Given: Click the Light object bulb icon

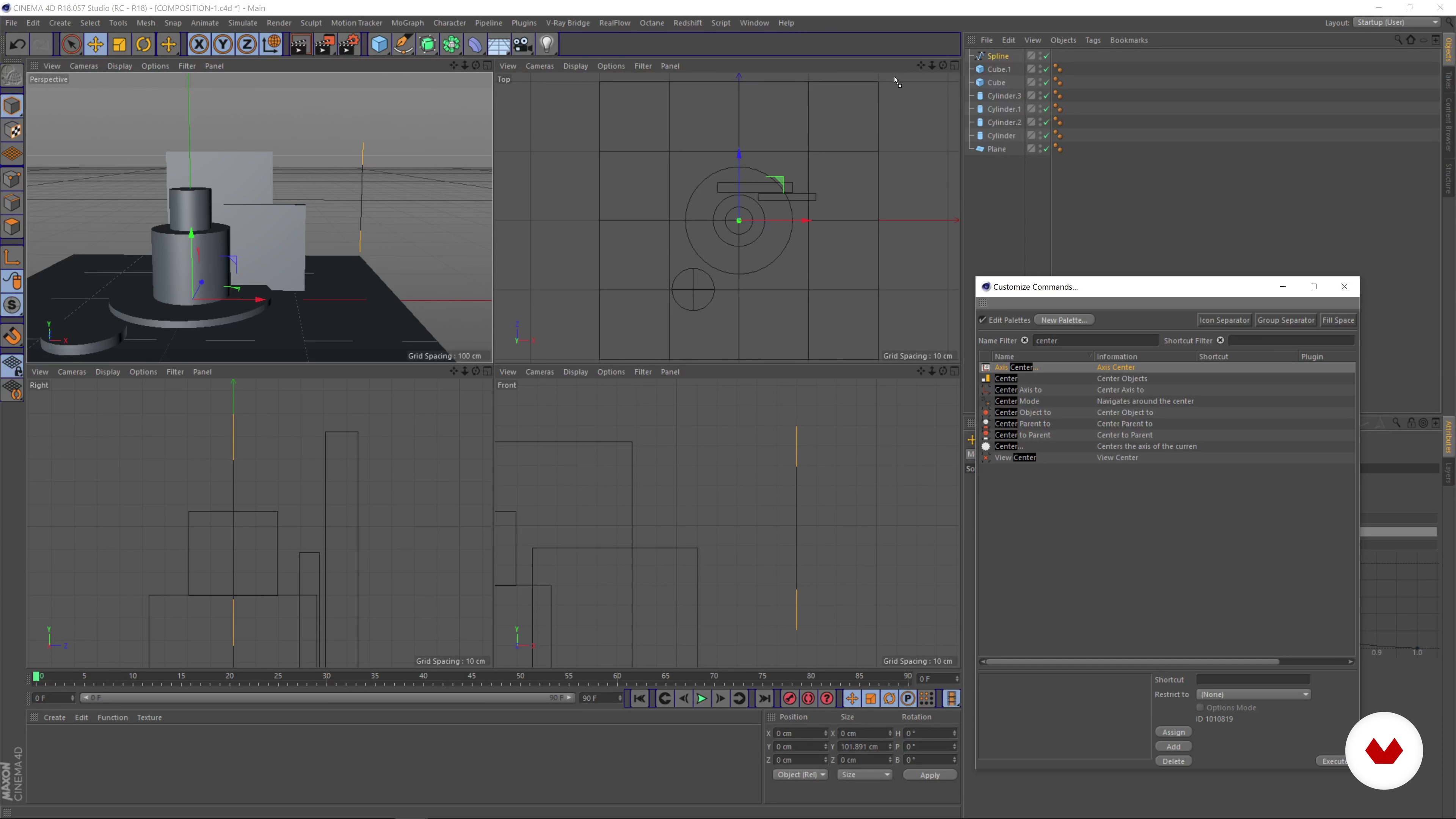Looking at the screenshot, I should 546,44.
